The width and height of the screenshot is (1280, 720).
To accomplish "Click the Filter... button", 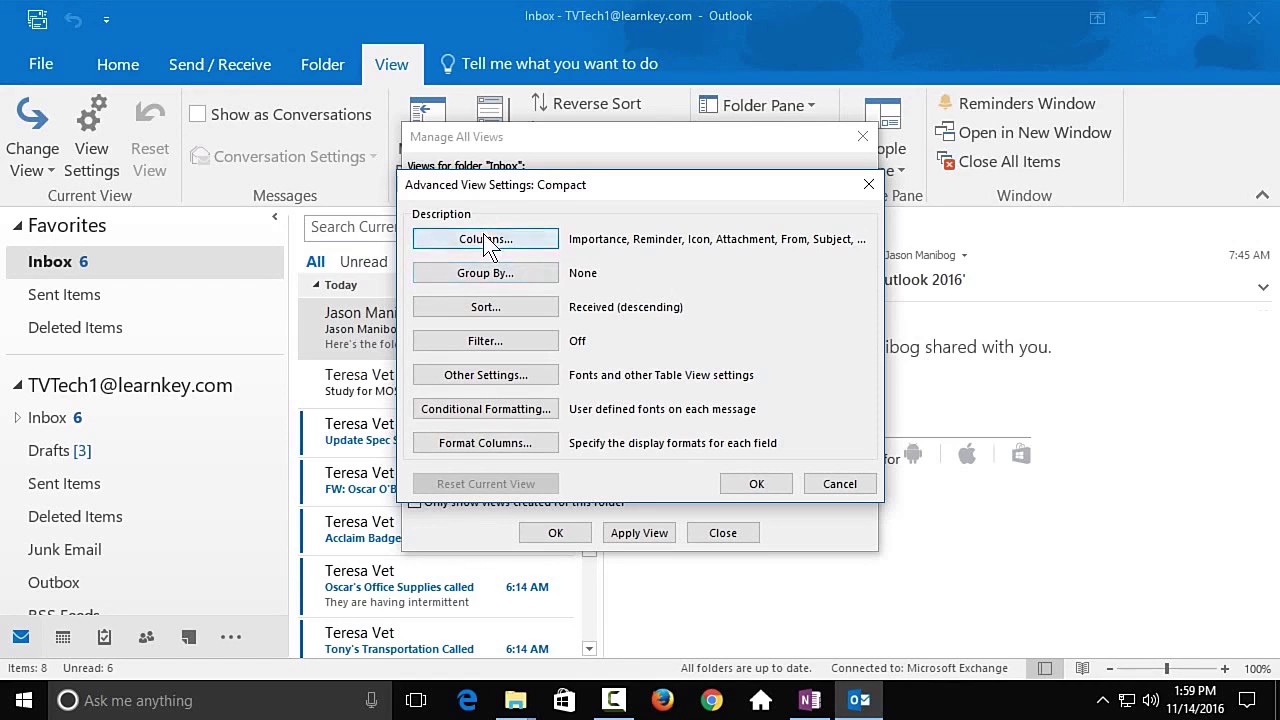I will [485, 341].
